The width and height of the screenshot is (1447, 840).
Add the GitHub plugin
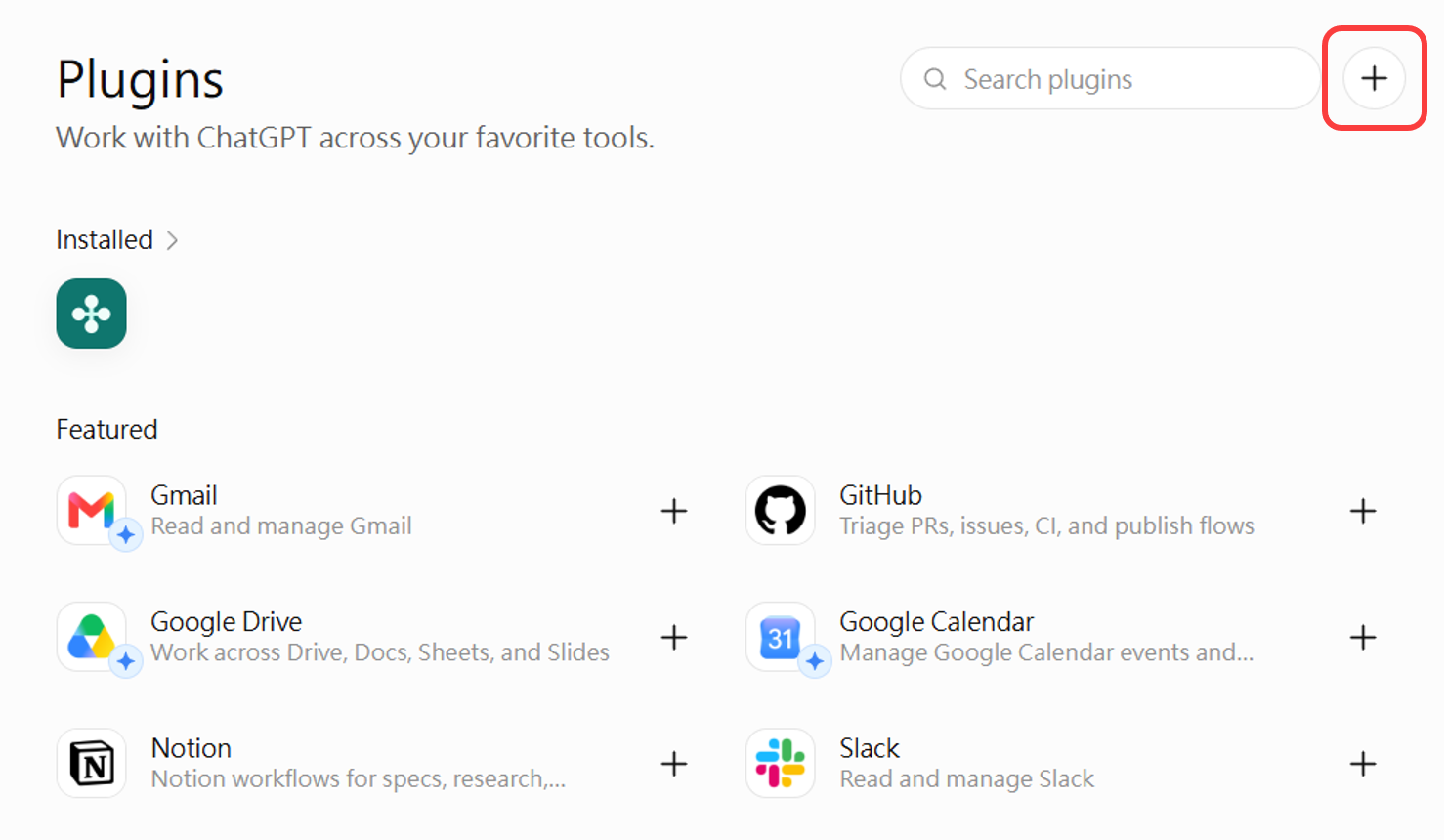tap(1363, 511)
